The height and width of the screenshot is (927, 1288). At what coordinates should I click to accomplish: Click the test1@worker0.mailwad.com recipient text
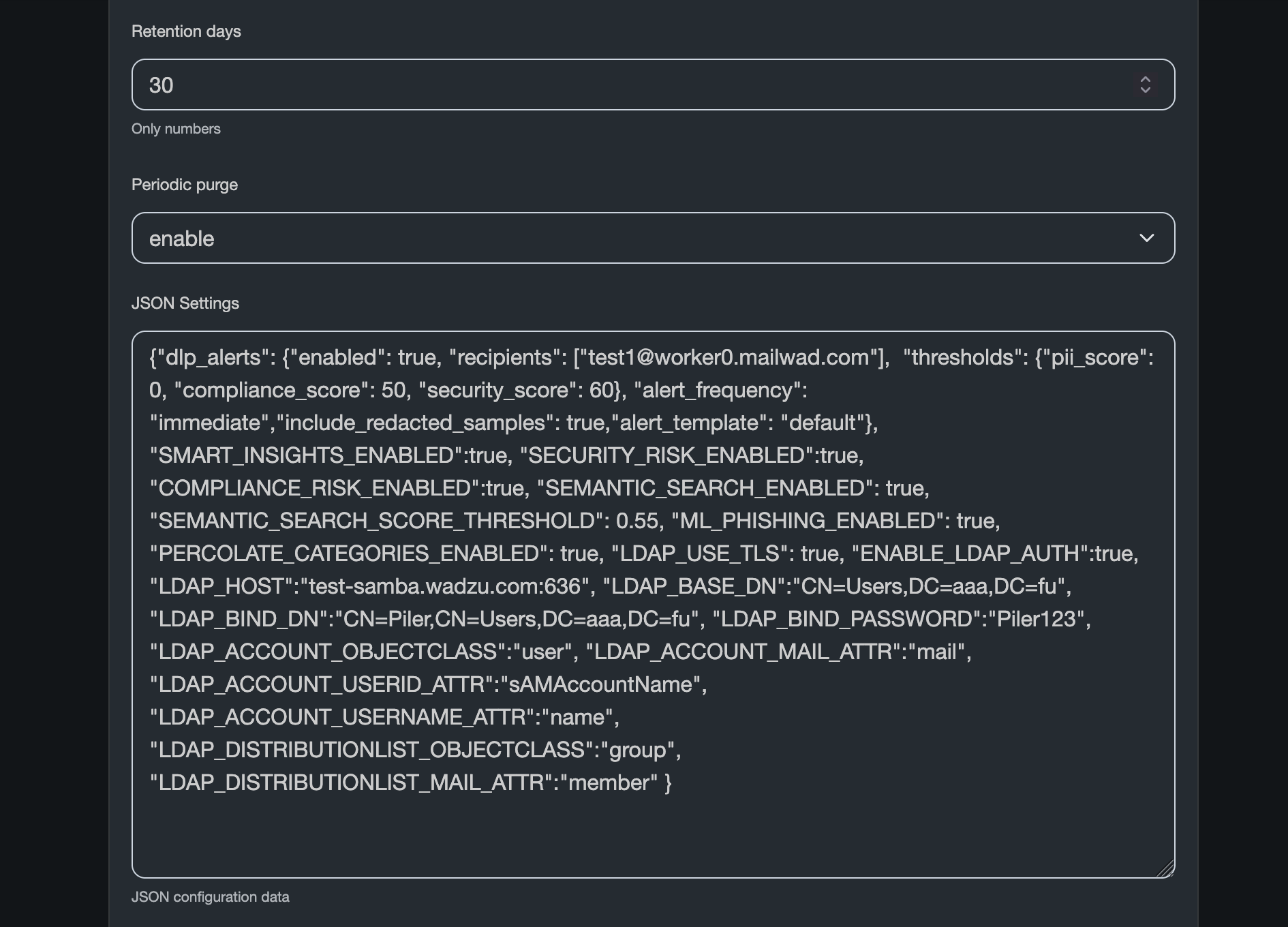(x=728, y=357)
